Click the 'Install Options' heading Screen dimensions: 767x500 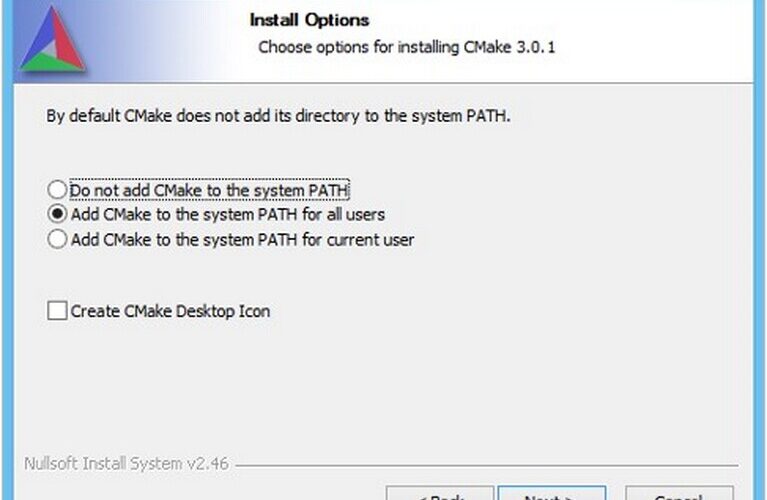click(309, 20)
